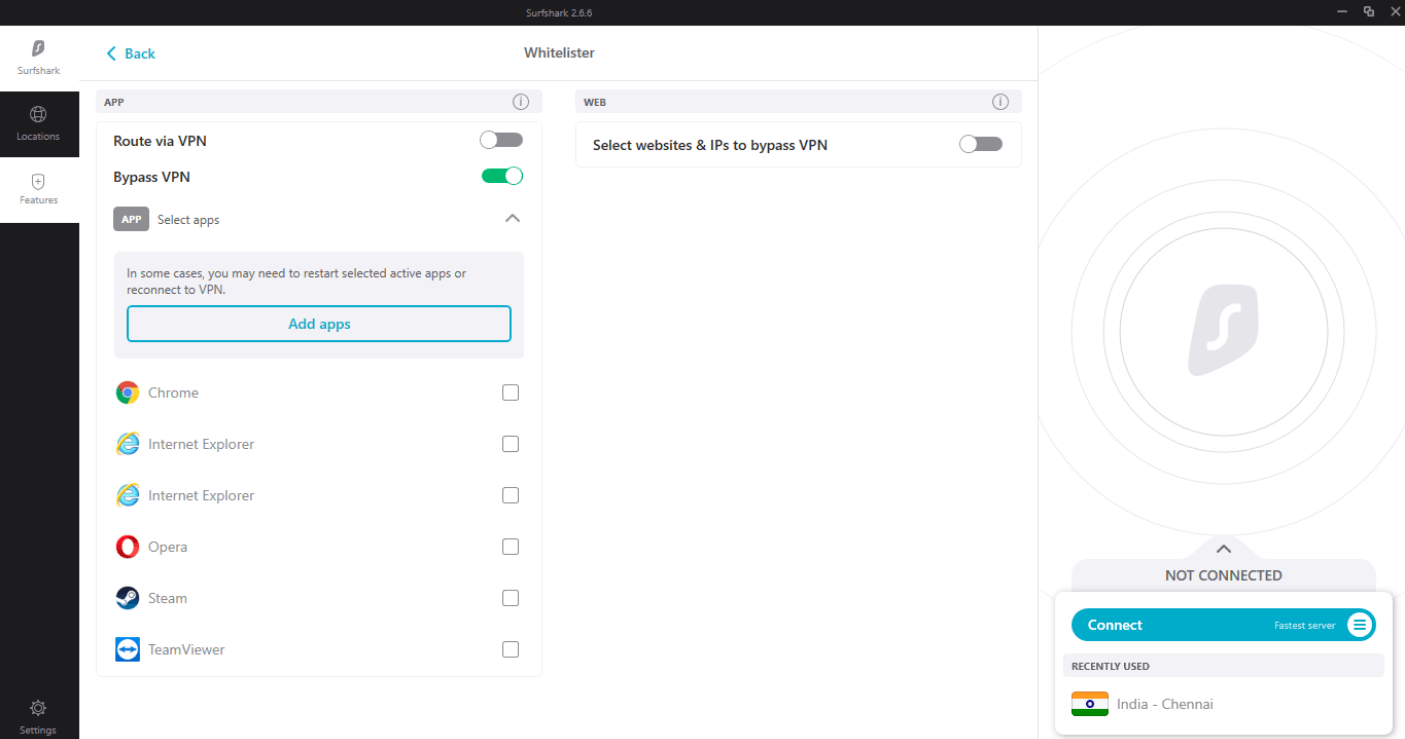Click the second Internet Explorer icon
The height and width of the screenshot is (739, 1405).
pyautogui.click(x=127, y=495)
